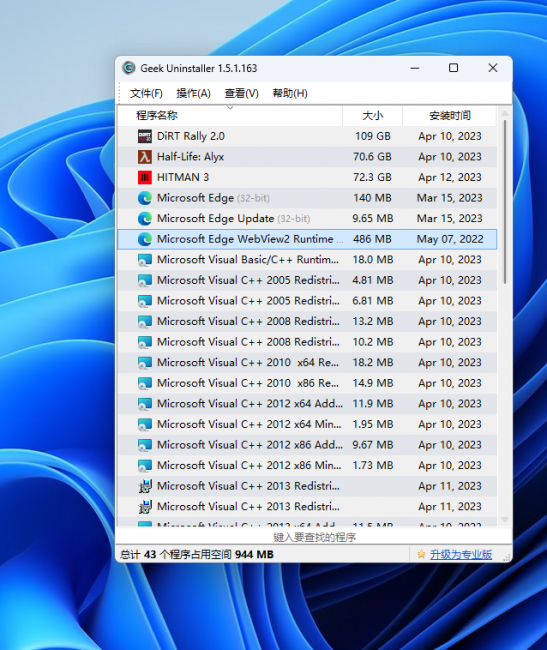Close the Geek Uninstaller window
The height and width of the screenshot is (650, 547).
click(492, 68)
